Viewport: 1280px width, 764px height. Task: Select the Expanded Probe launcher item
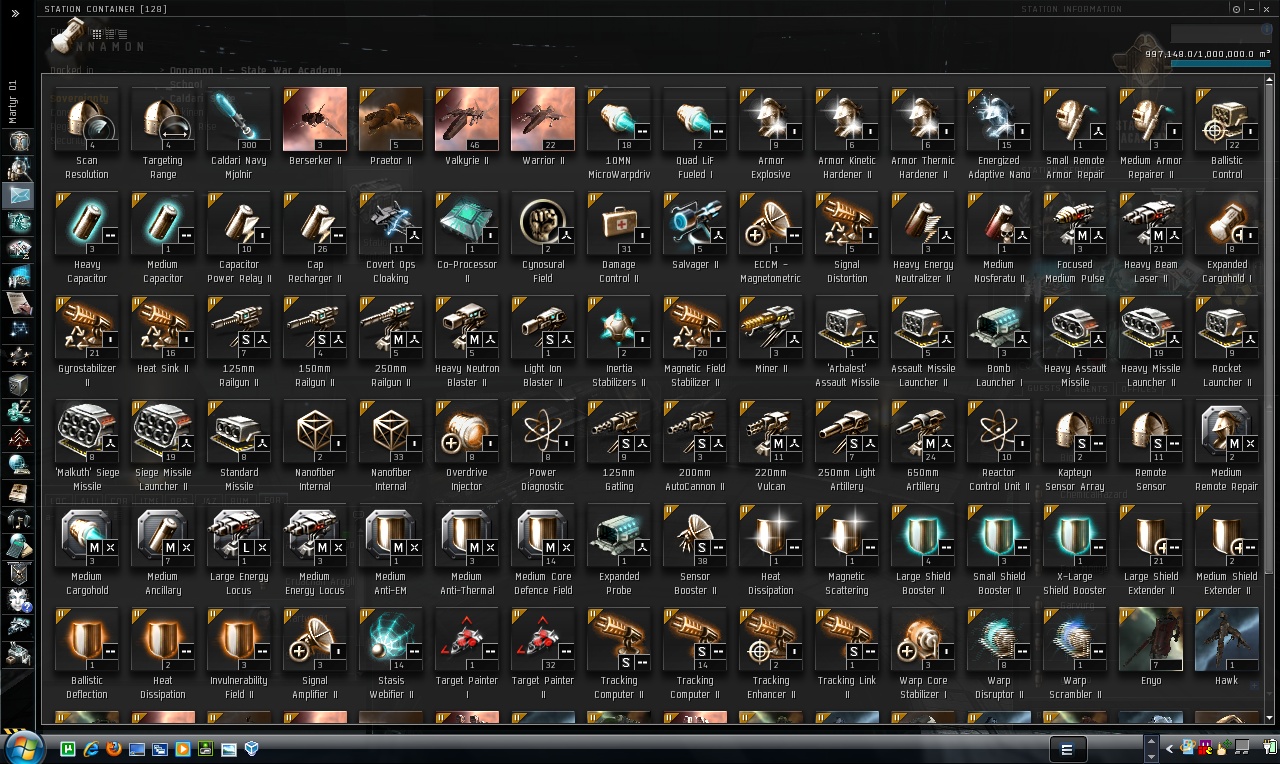[619, 535]
